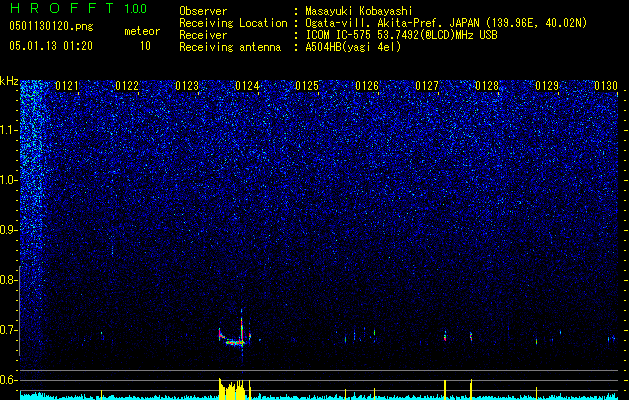Viewport: 629px width, 400px height.
Task: Click the kHz axis unit label
Action: click(9, 81)
